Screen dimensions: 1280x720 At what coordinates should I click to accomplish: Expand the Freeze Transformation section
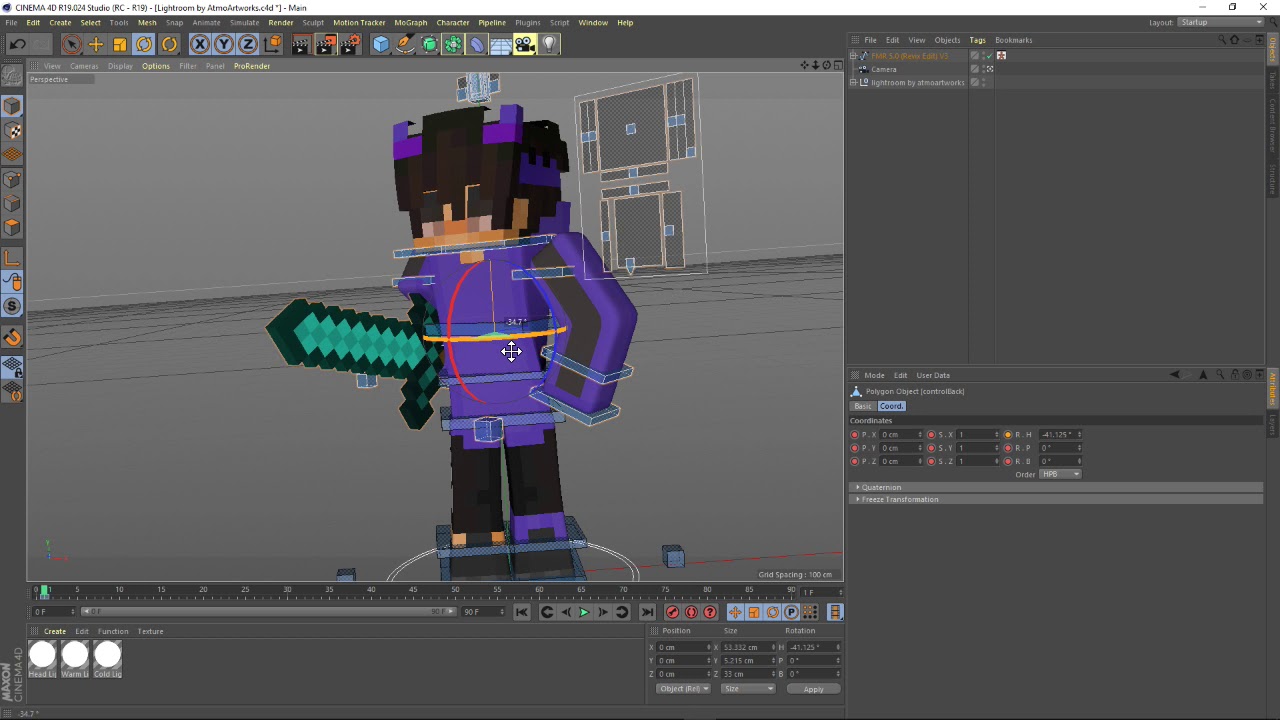click(857, 499)
